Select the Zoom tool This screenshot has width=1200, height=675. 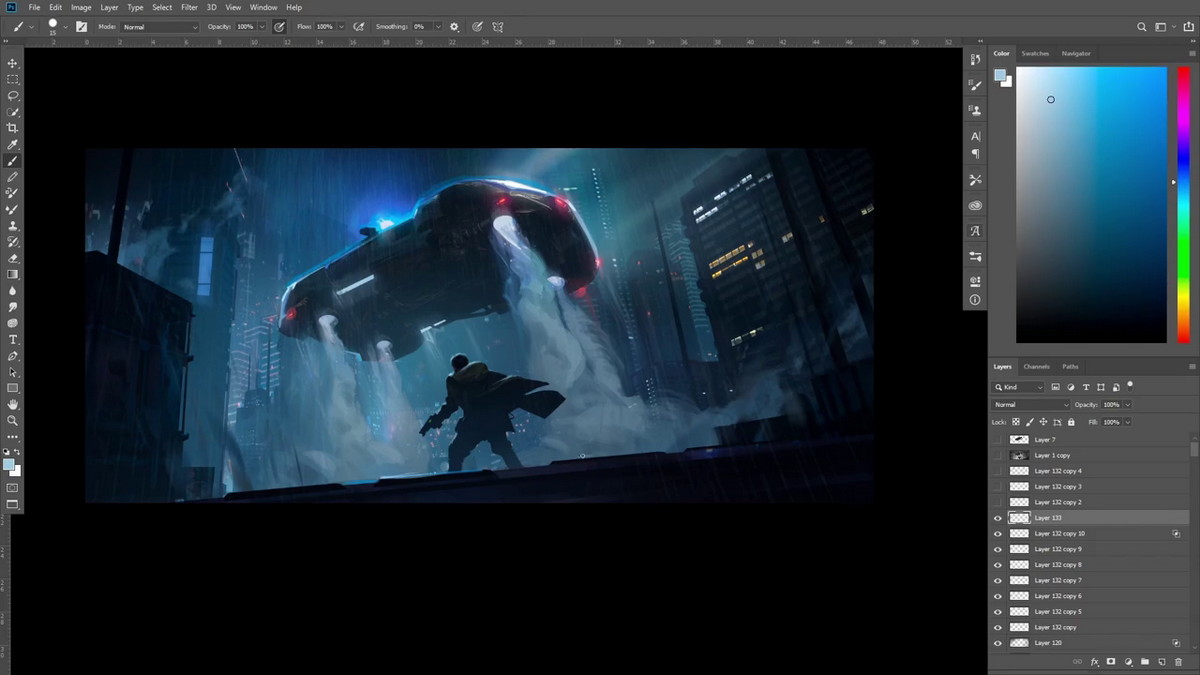point(13,420)
